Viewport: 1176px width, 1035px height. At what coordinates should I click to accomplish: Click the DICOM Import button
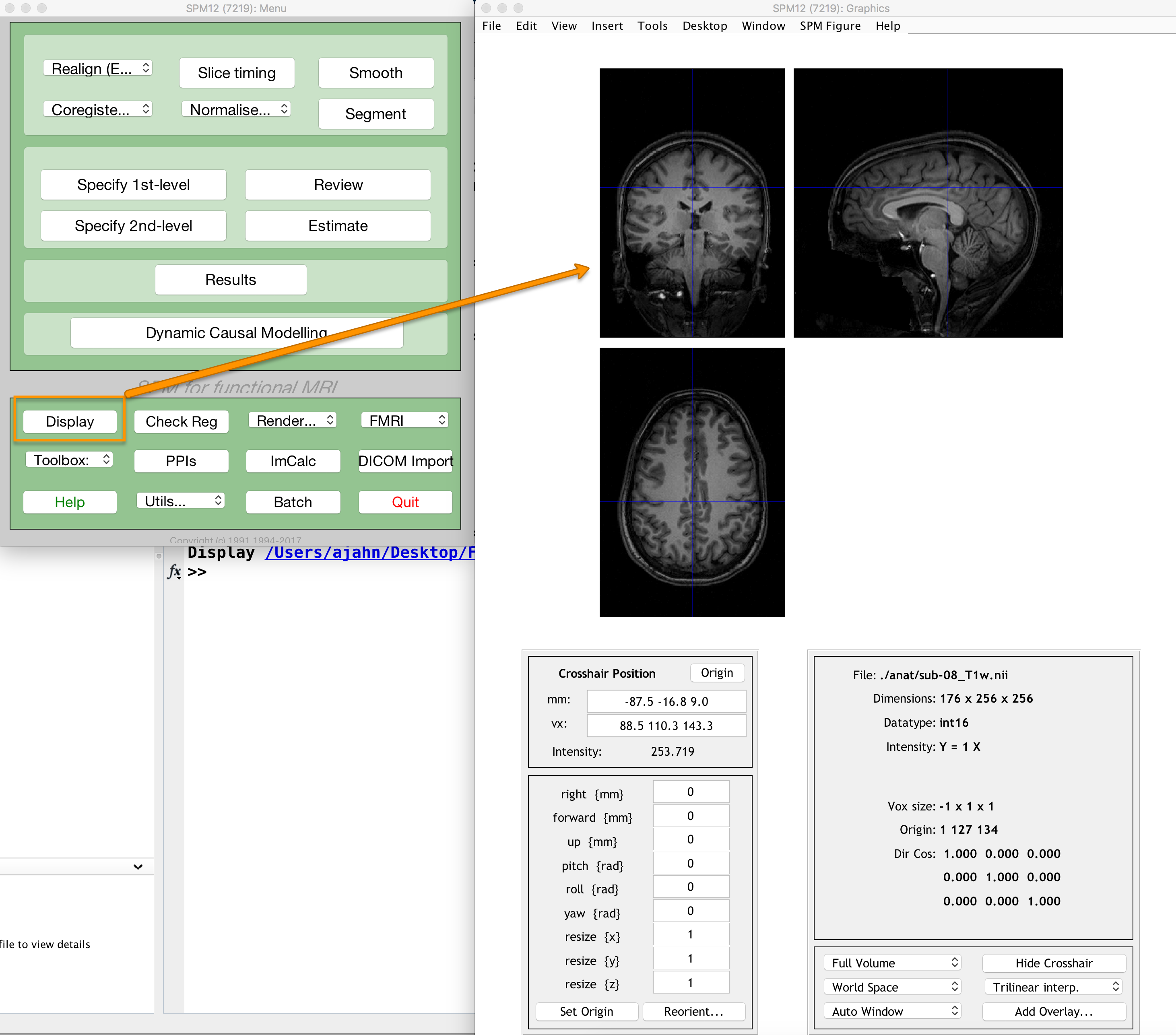coord(406,461)
